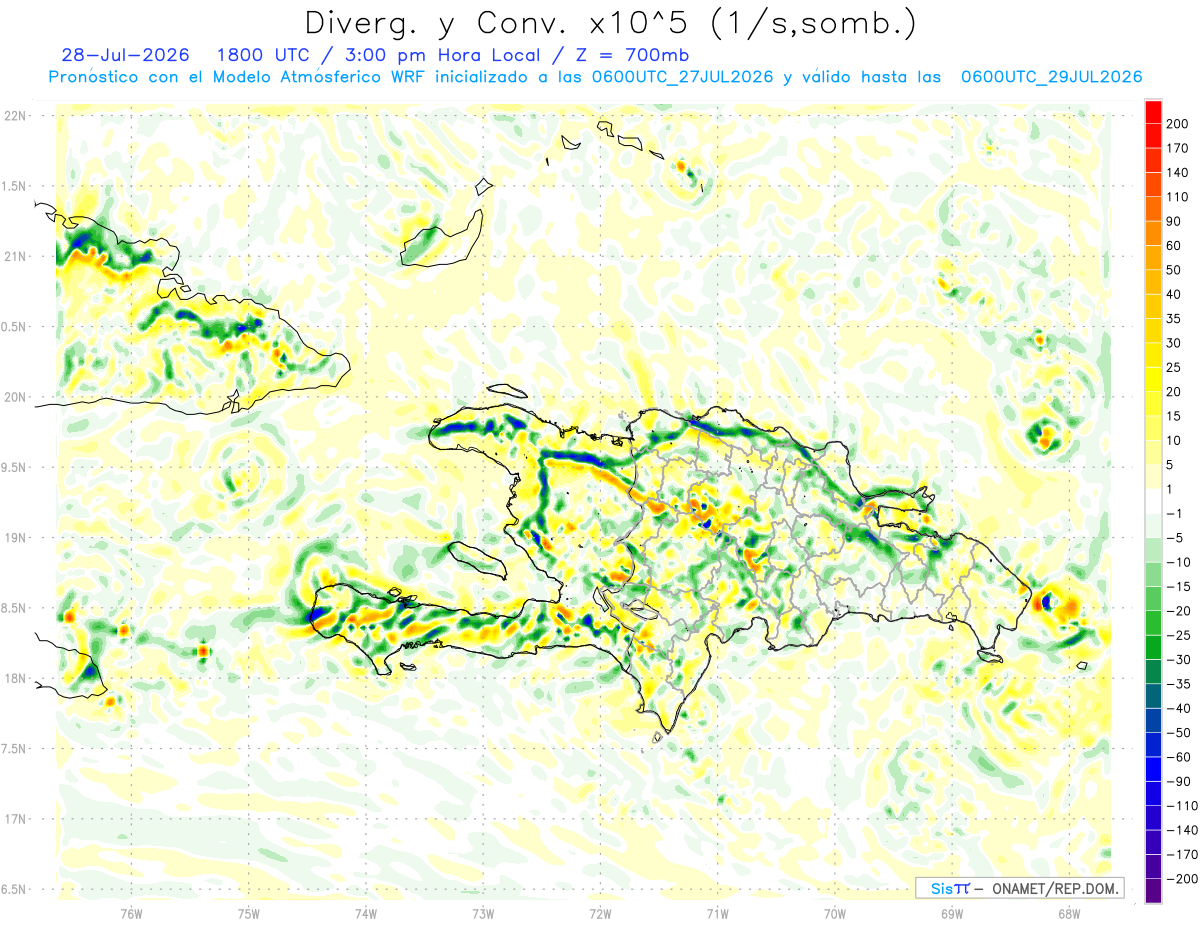The image size is (1200, 927).
Task: Select initialization time '0600UTC_27JUL2026'
Action: click(682, 77)
